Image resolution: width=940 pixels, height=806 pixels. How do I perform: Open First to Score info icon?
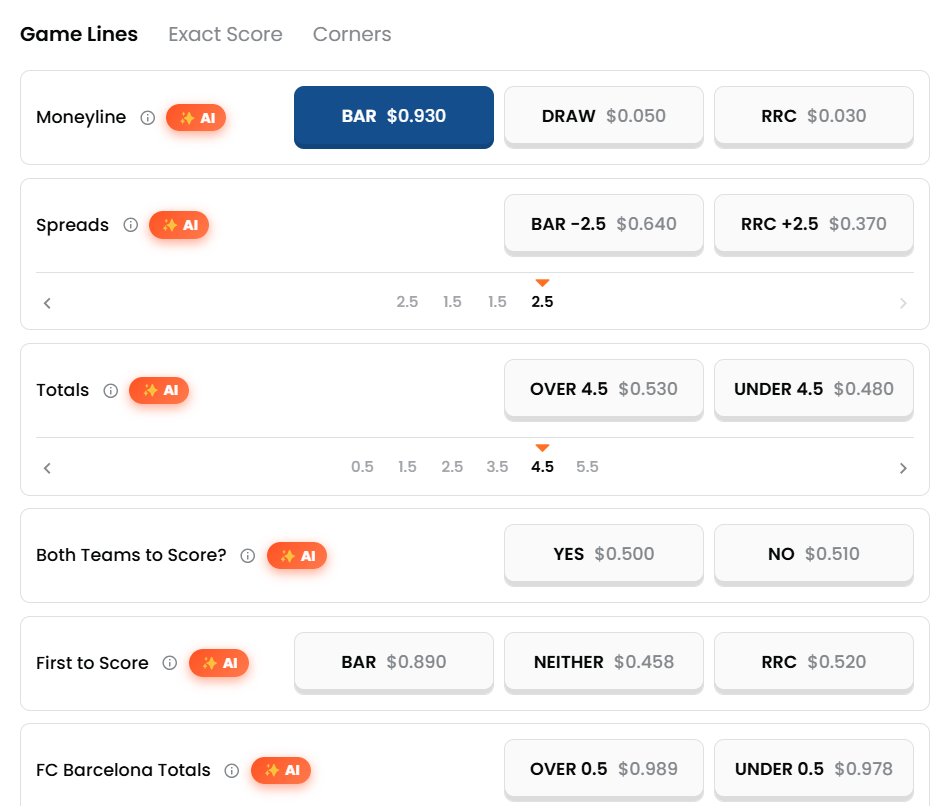tap(170, 663)
